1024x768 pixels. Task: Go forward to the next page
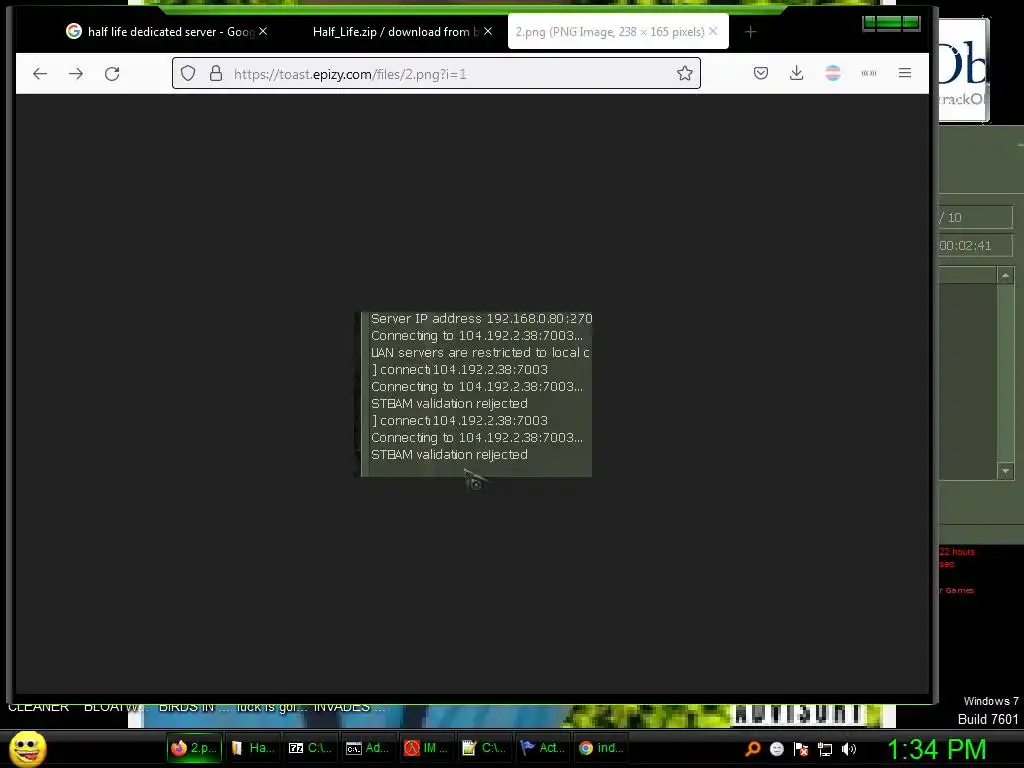pos(76,74)
